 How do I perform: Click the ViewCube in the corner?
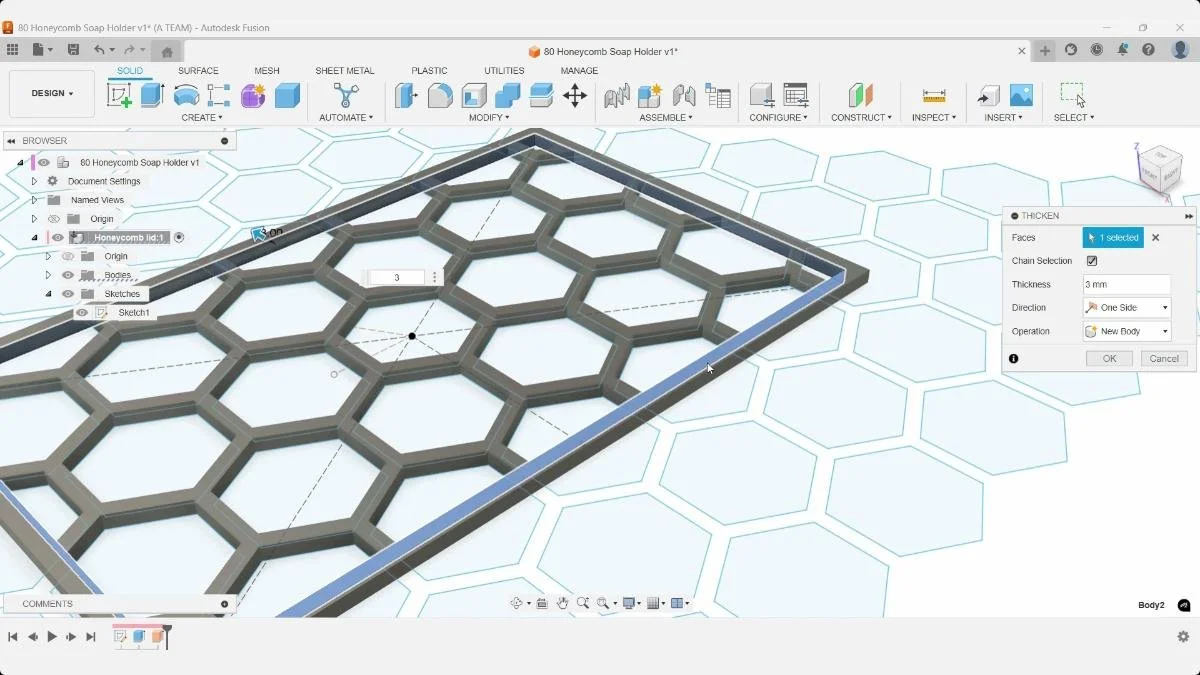1159,170
